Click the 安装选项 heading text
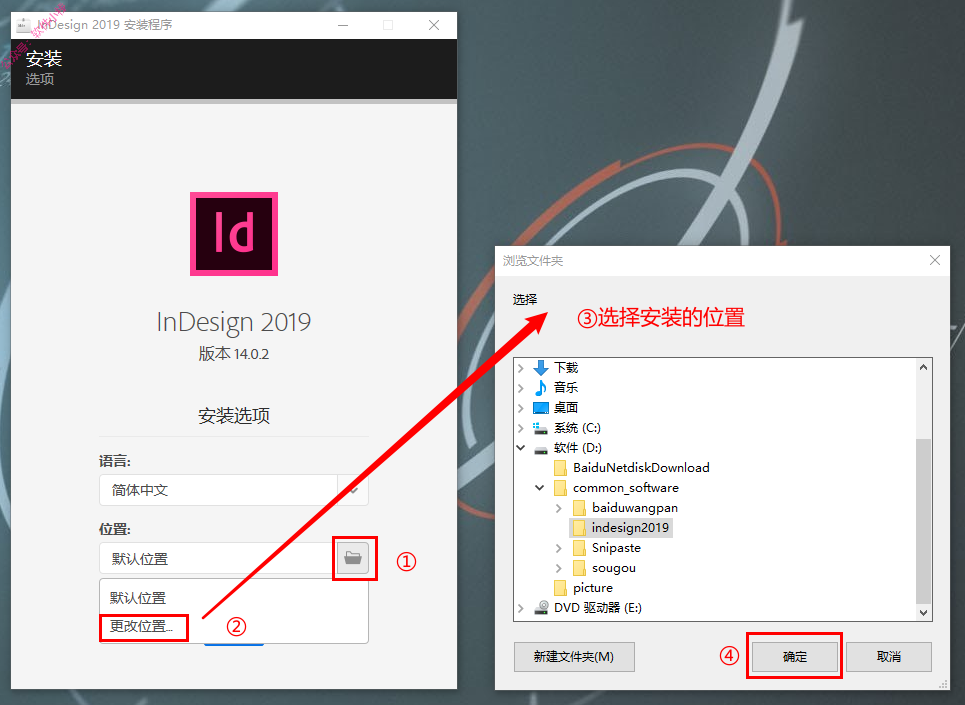This screenshot has width=965, height=705. 234,416
